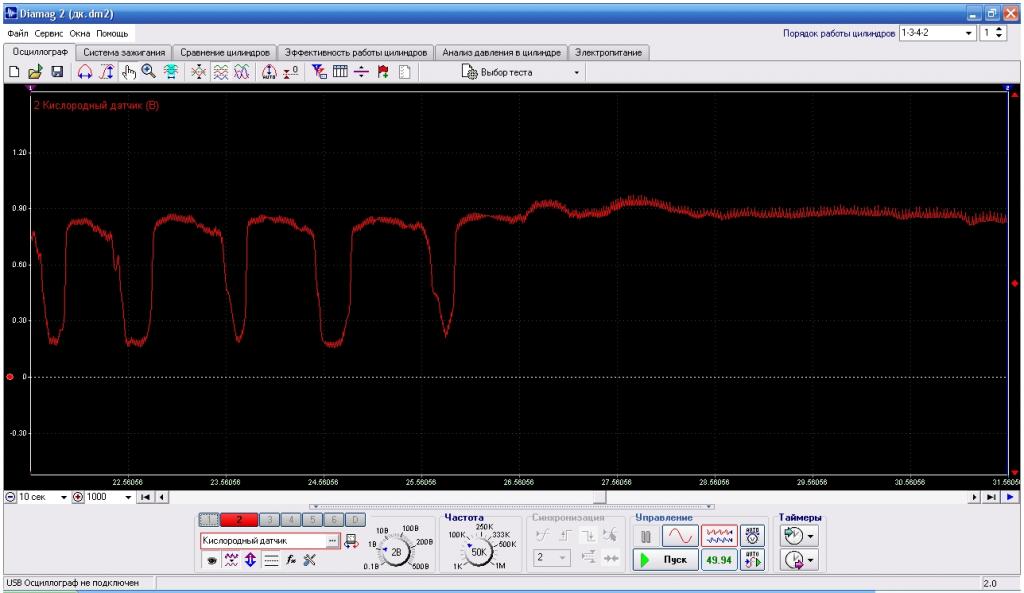Viewport: 1024px width, 593px height.
Task: Switch to Электропитание tab
Action: [608, 53]
